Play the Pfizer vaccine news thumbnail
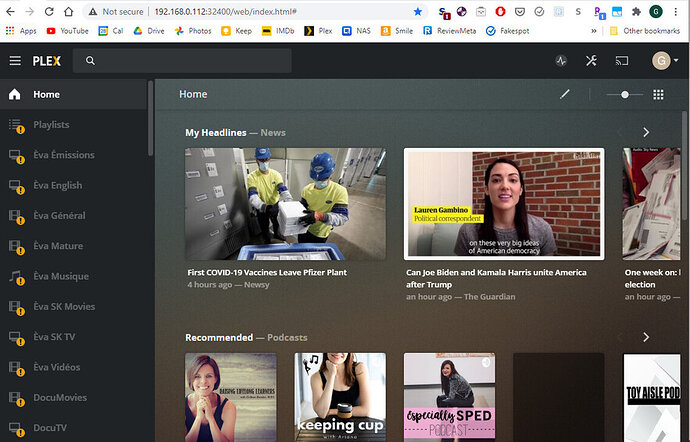 click(286, 204)
